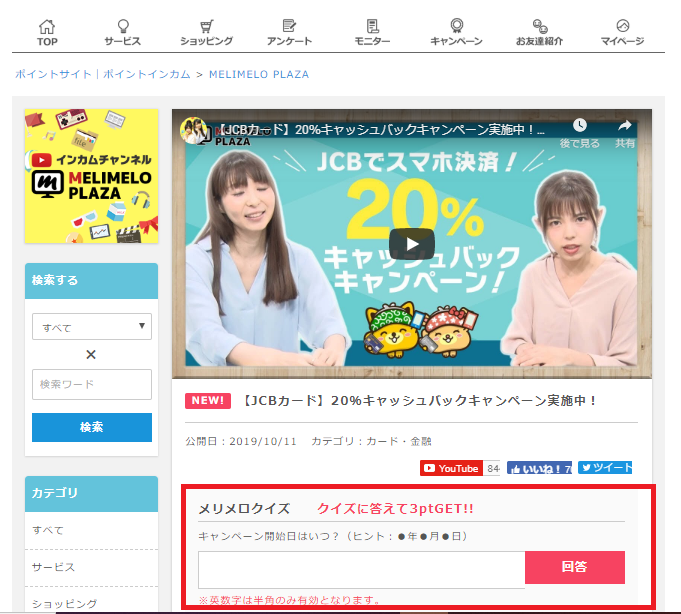Click the quiz answer input field
This screenshot has height=614, width=681.
click(x=361, y=570)
